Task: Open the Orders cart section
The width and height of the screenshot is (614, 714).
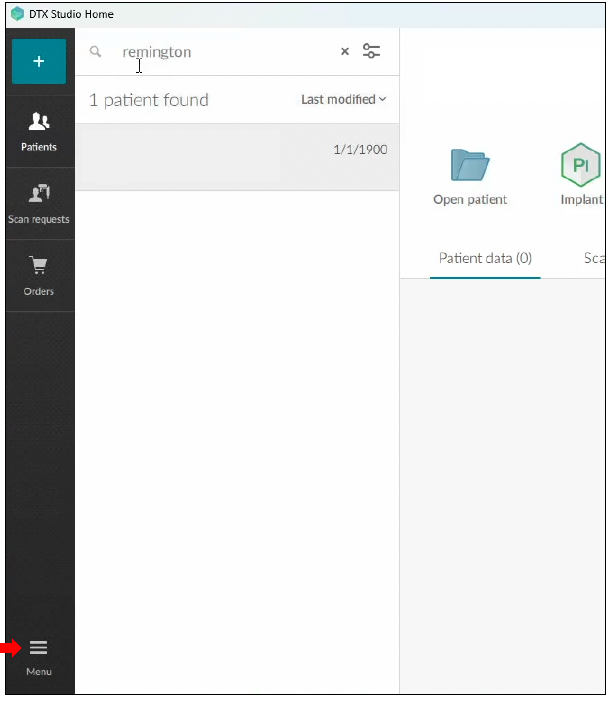Action: point(39,275)
